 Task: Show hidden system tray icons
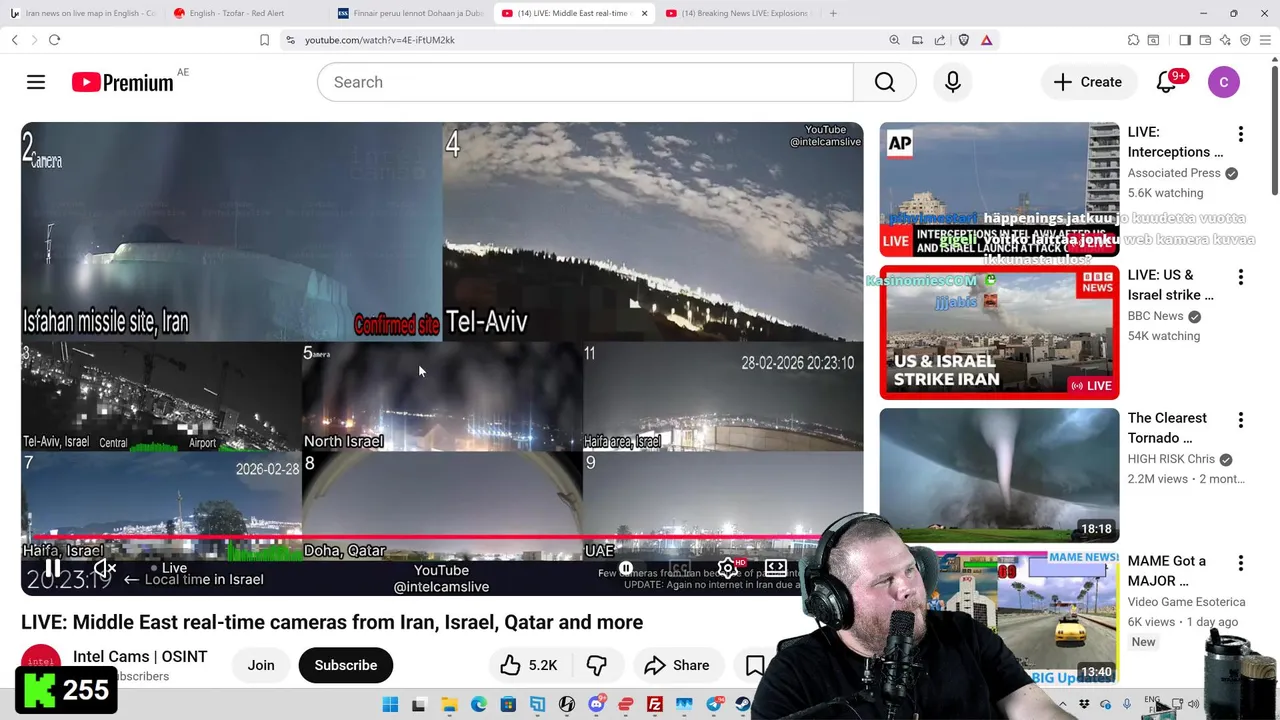pyautogui.click(x=1062, y=704)
